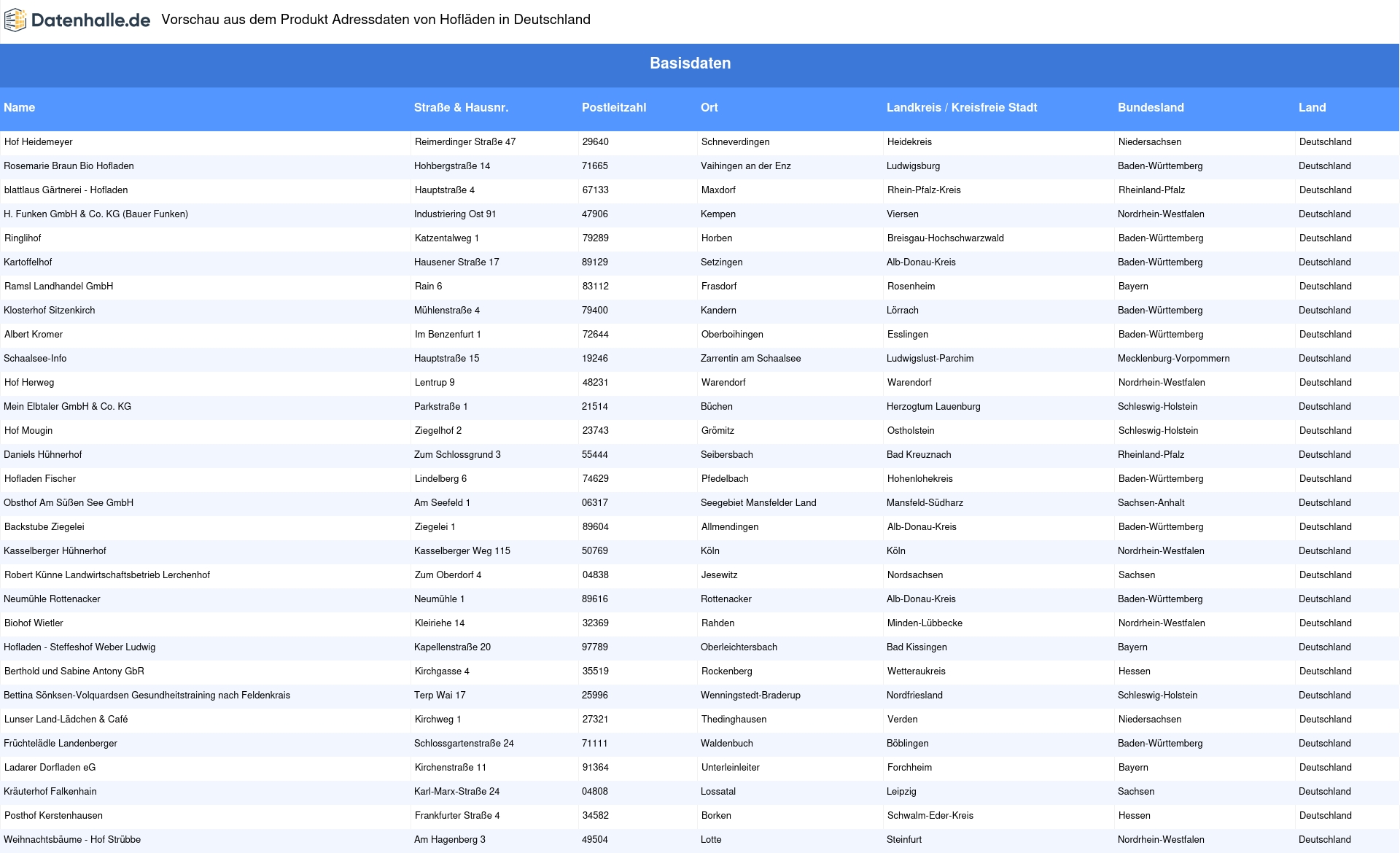1400x853 pixels.
Task: Click Hofladen - Steffeshof Weber Ludwig
Action: (x=79, y=647)
